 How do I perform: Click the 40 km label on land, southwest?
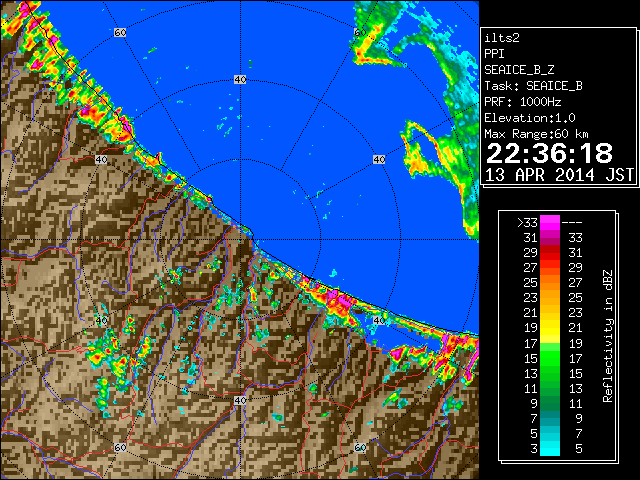pyautogui.click(x=101, y=320)
